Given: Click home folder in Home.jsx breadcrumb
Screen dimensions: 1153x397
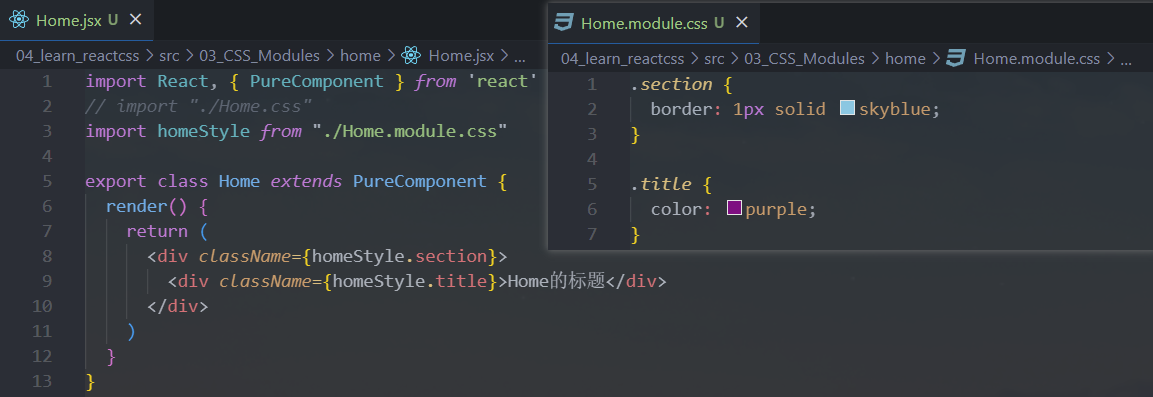Looking at the screenshot, I should 360,56.
